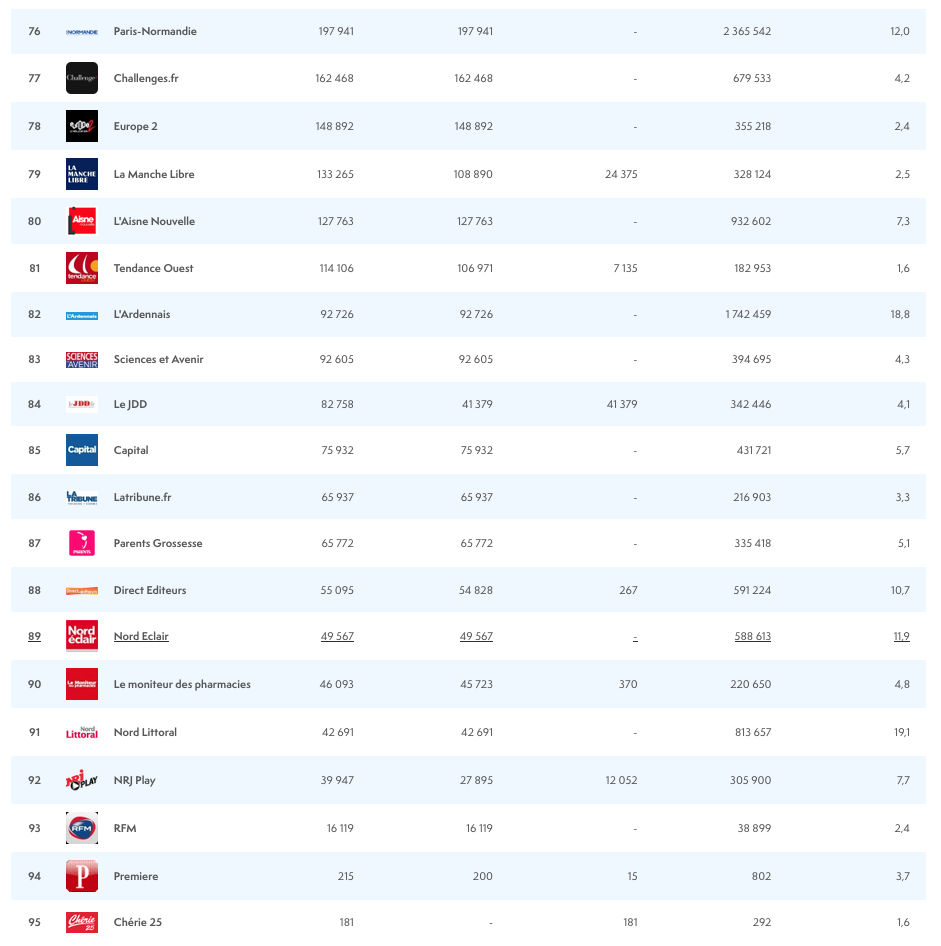Click the RFM radio logo icon
This screenshot has width=941, height=946.
pyautogui.click(x=82, y=828)
